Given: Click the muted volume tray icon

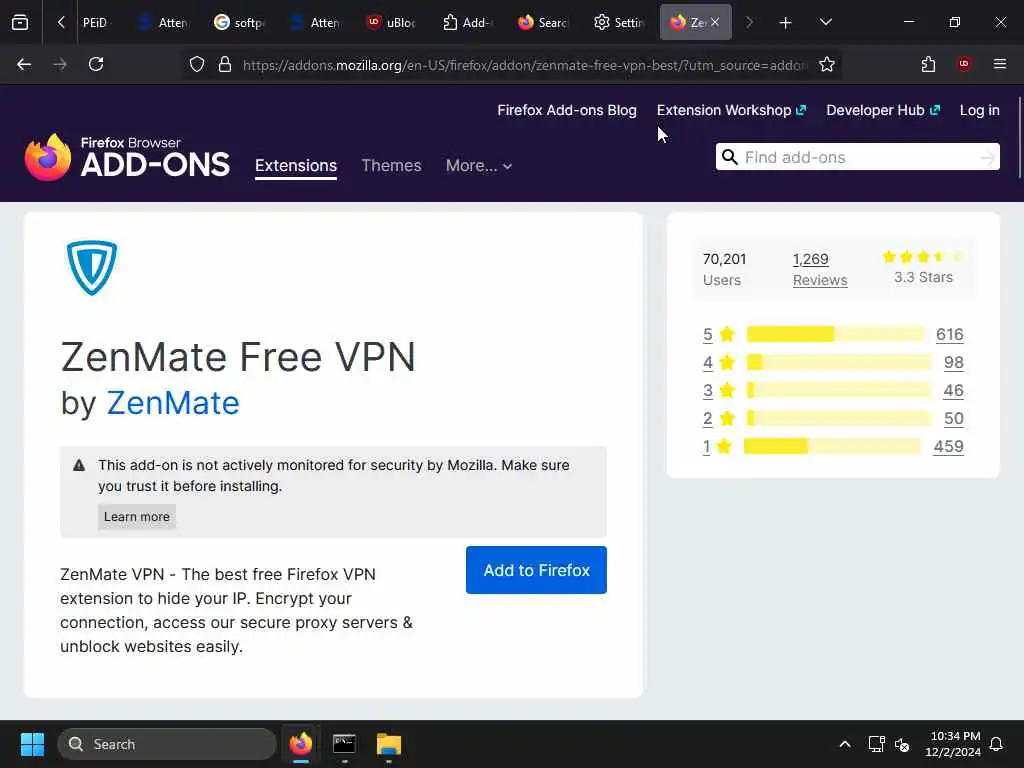Looking at the screenshot, I should point(903,744).
